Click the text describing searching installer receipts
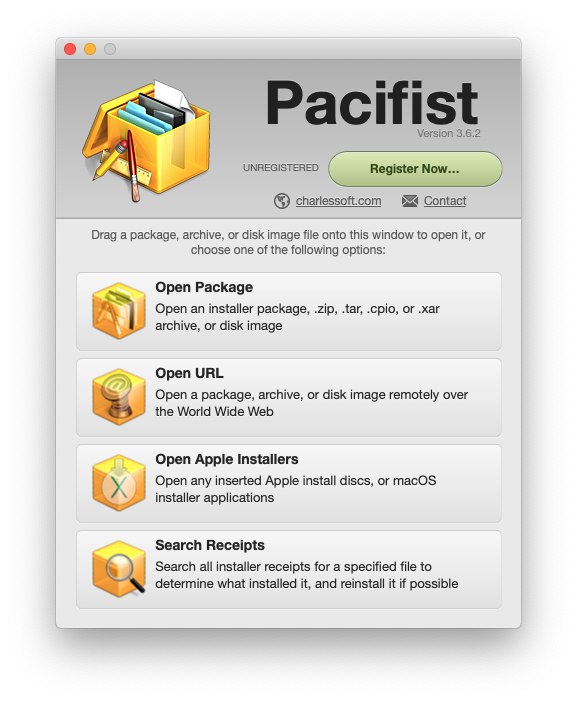Viewport: 577px width, 702px height. click(x=307, y=575)
